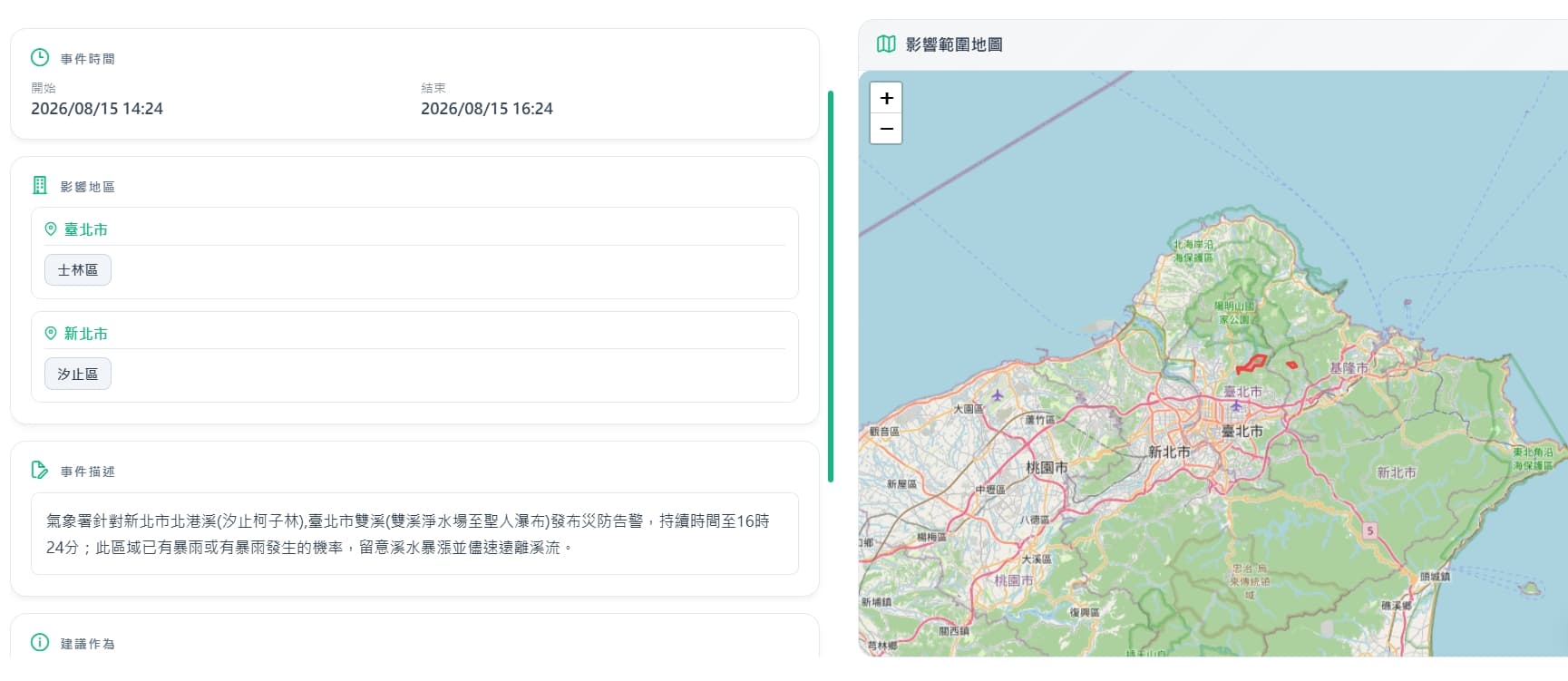
Task: Click the building icon beside 影響地區
Action: (x=40, y=186)
